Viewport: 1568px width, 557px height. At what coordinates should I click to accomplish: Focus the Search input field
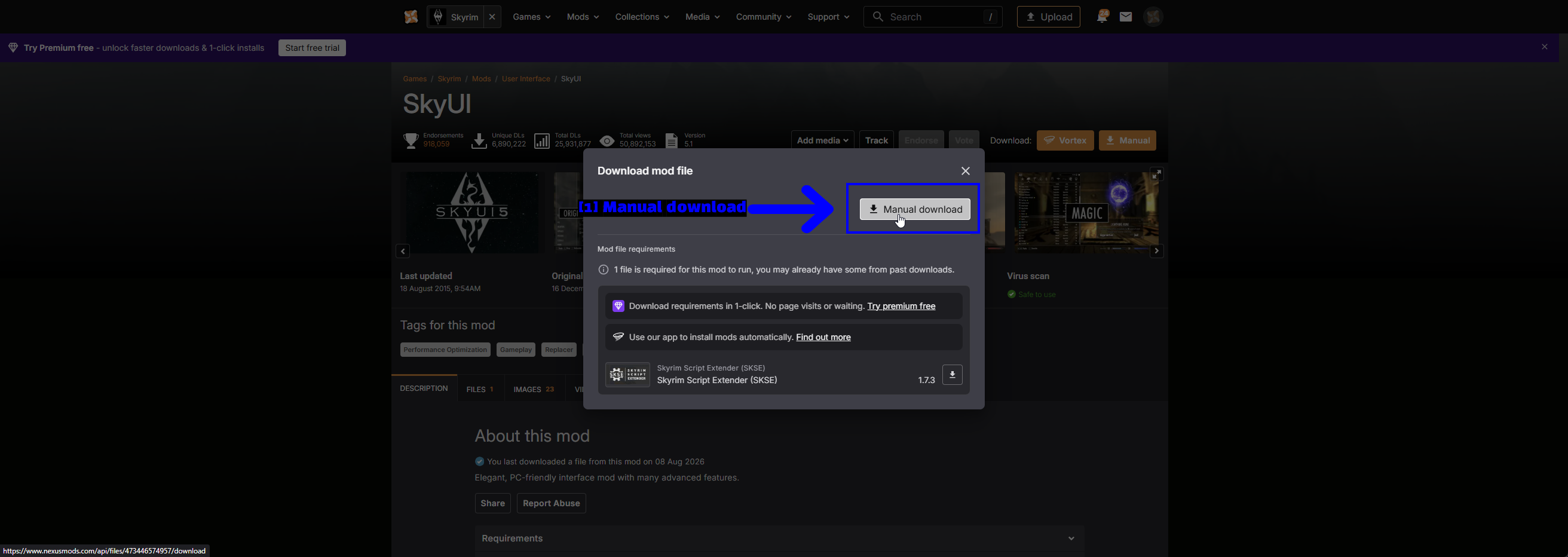(933, 17)
